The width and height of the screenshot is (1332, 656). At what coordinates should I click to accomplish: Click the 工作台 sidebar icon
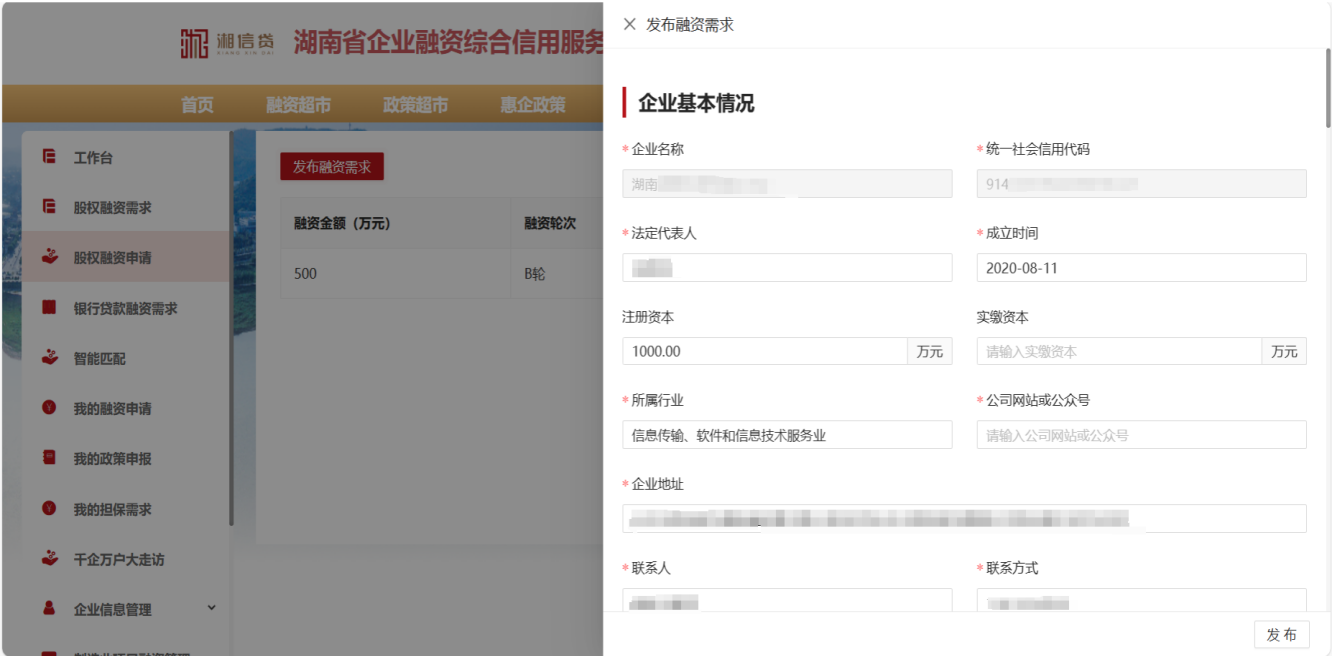coord(49,157)
